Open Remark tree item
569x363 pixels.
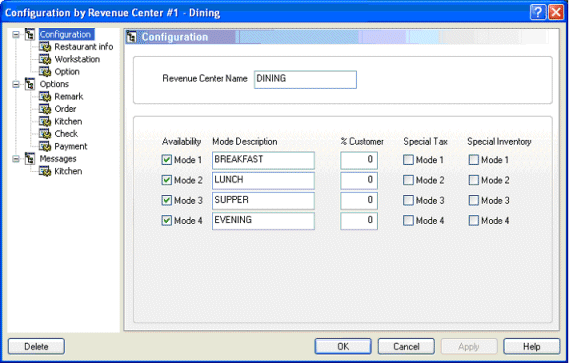click(69, 97)
